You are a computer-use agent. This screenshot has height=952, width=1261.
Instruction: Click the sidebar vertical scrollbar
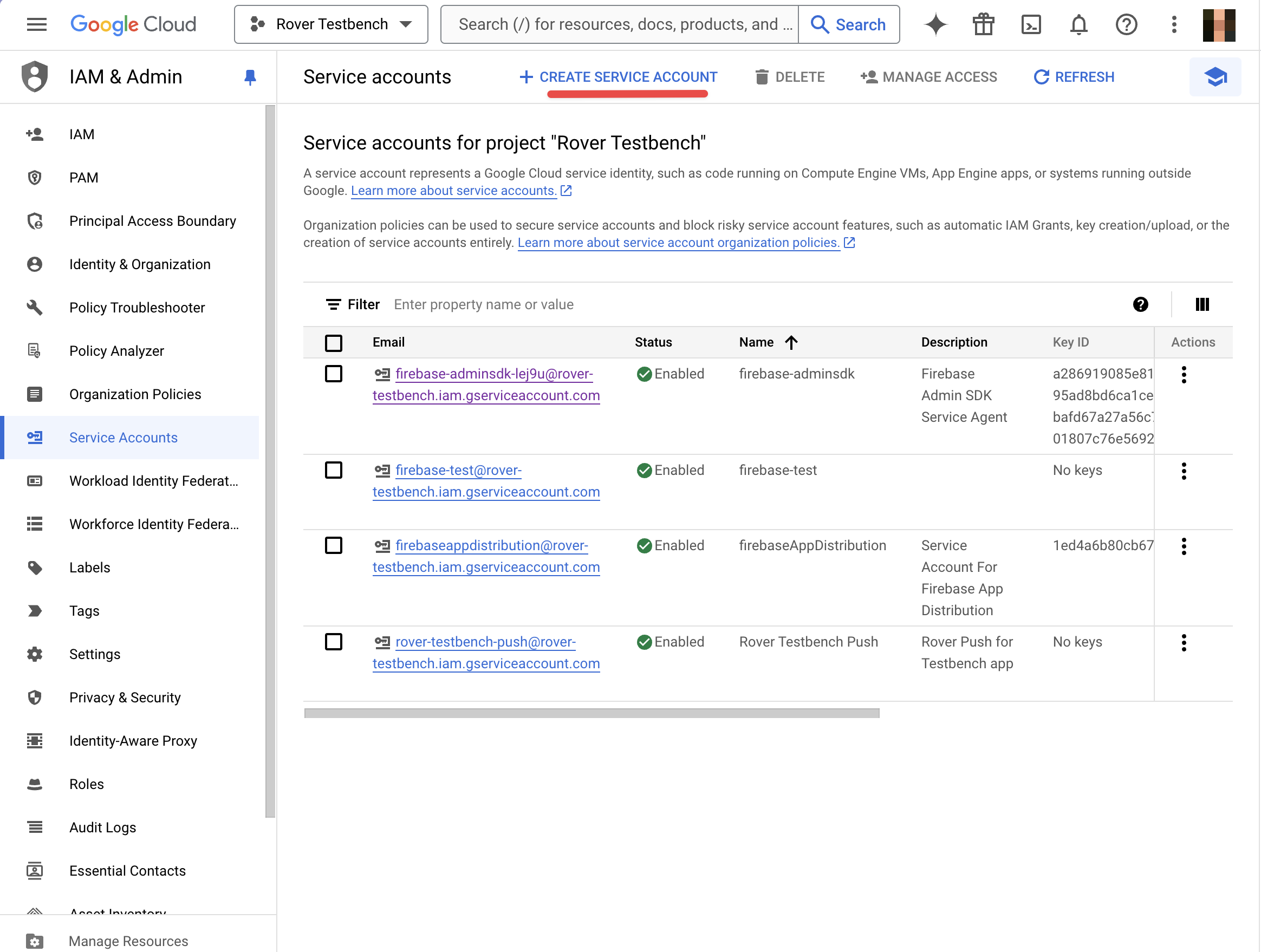[x=270, y=461]
